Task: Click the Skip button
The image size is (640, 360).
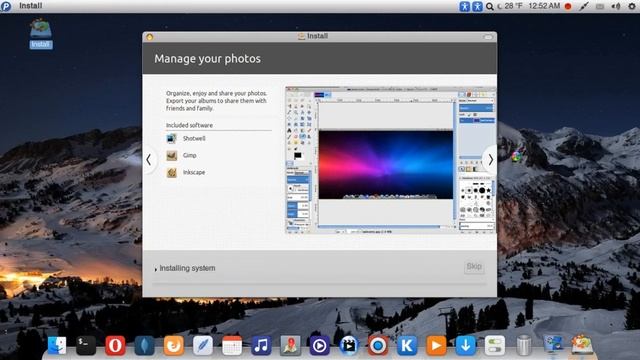Action: pyautogui.click(x=474, y=267)
